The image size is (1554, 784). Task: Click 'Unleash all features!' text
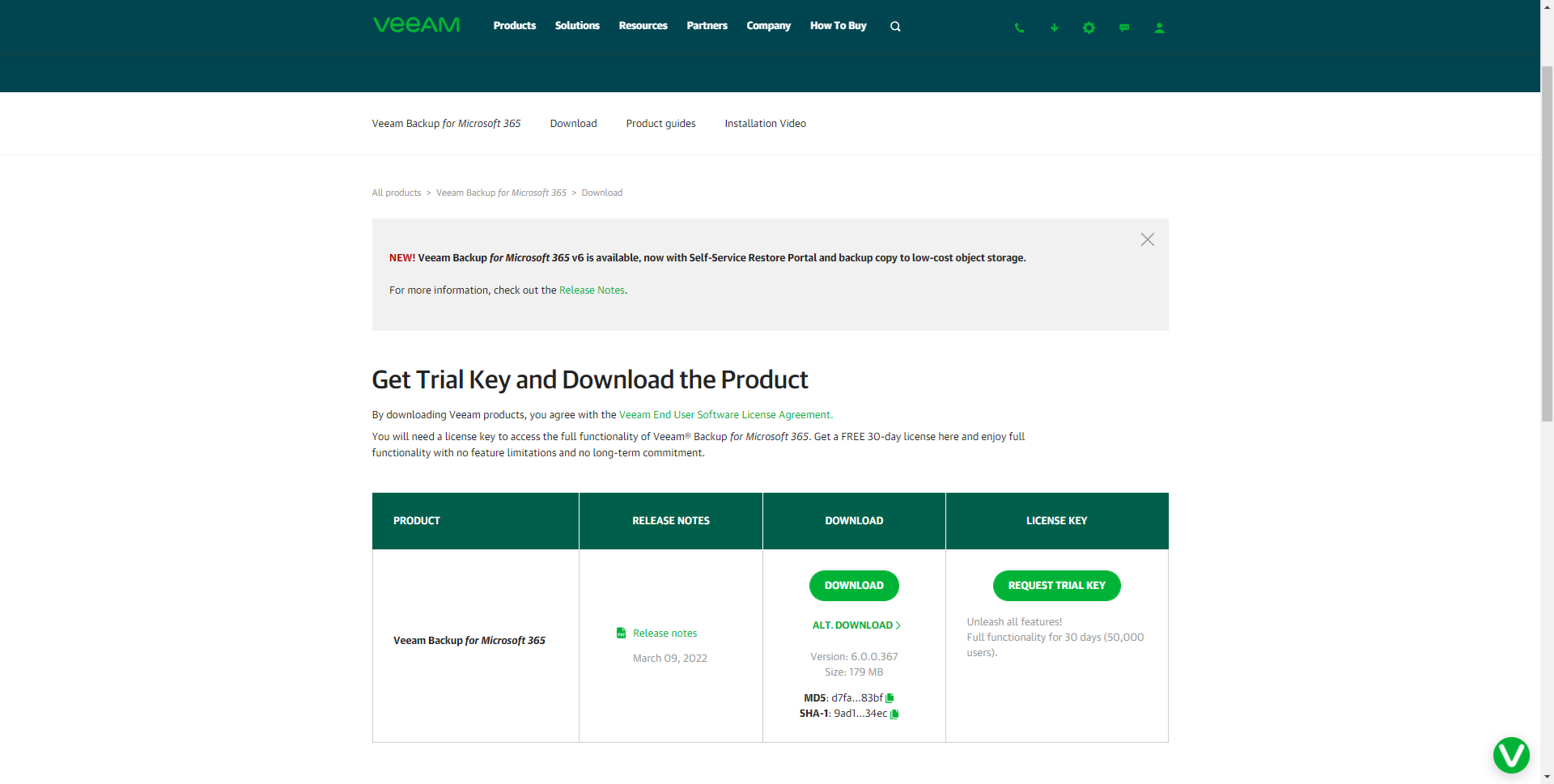pos(1014,622)
